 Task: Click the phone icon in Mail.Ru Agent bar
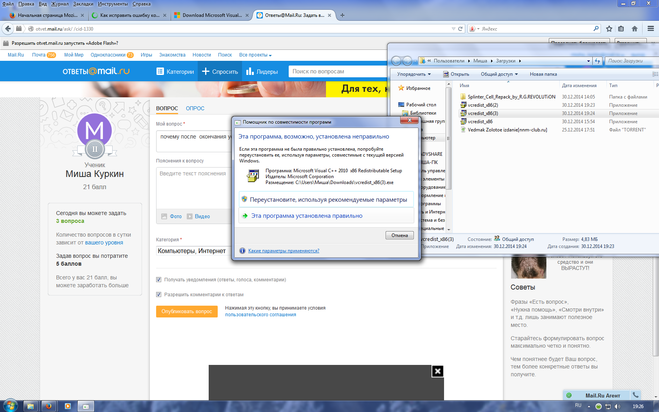point(635,395)
